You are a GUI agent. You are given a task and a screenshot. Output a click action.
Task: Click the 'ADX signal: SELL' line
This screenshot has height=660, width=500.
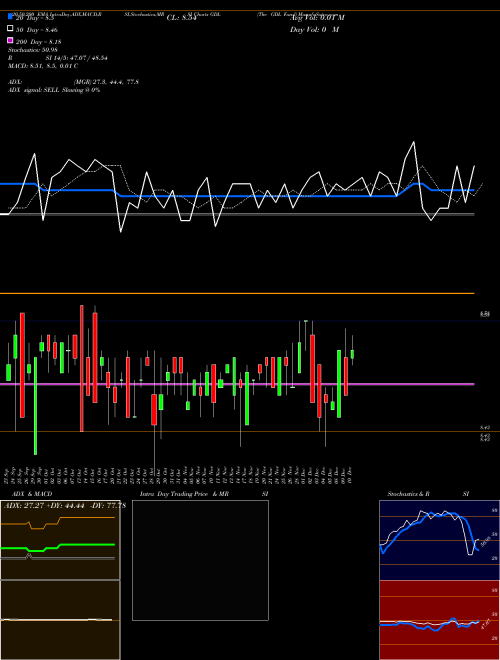tap(54, 90)
